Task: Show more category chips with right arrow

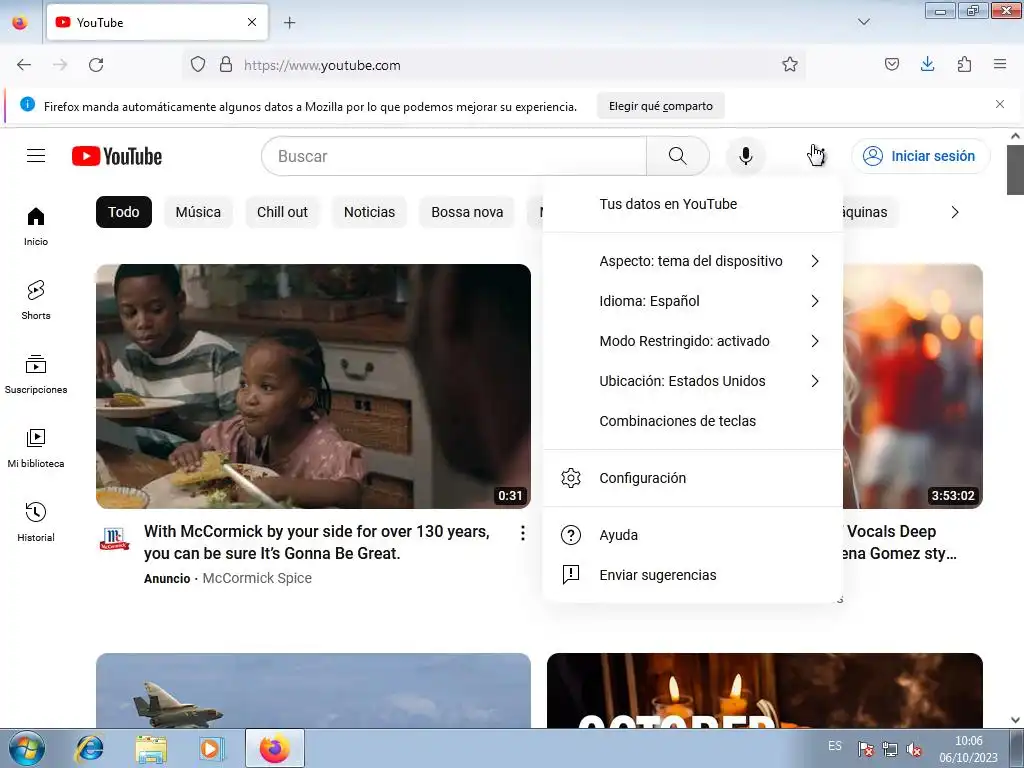Action: 955,212
